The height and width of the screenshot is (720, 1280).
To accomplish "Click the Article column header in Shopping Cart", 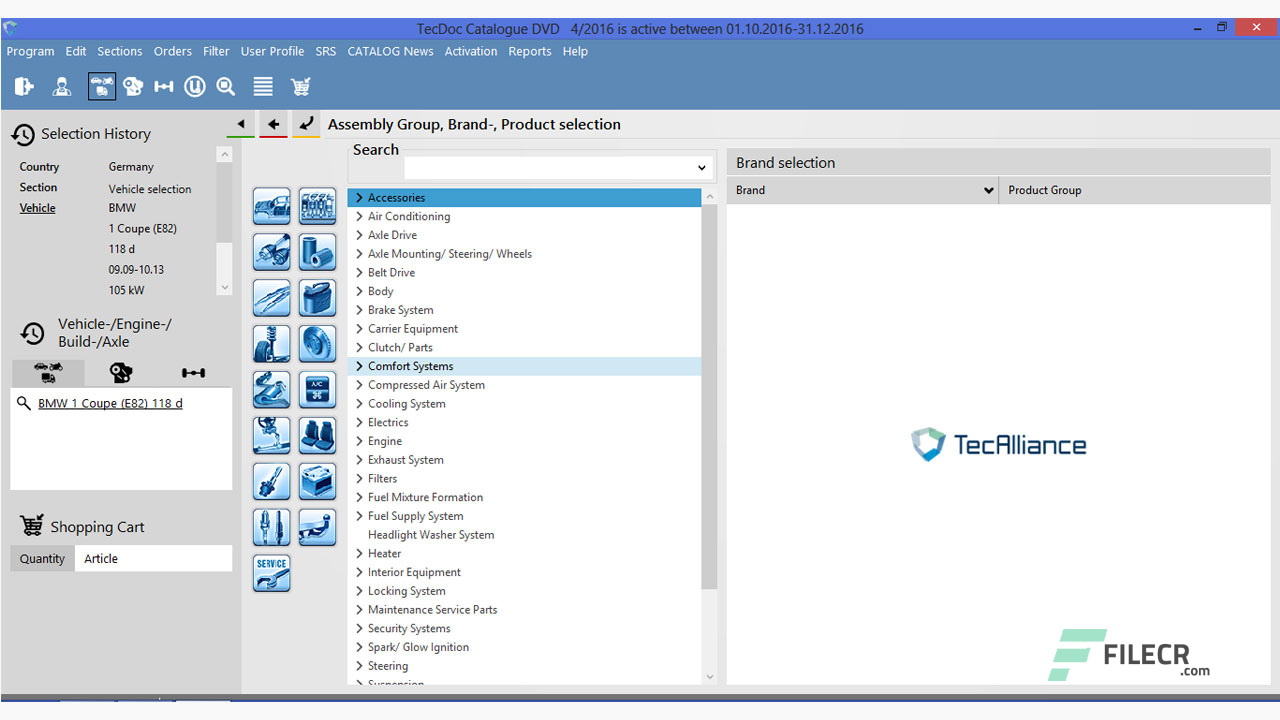I will click(154, 559).
